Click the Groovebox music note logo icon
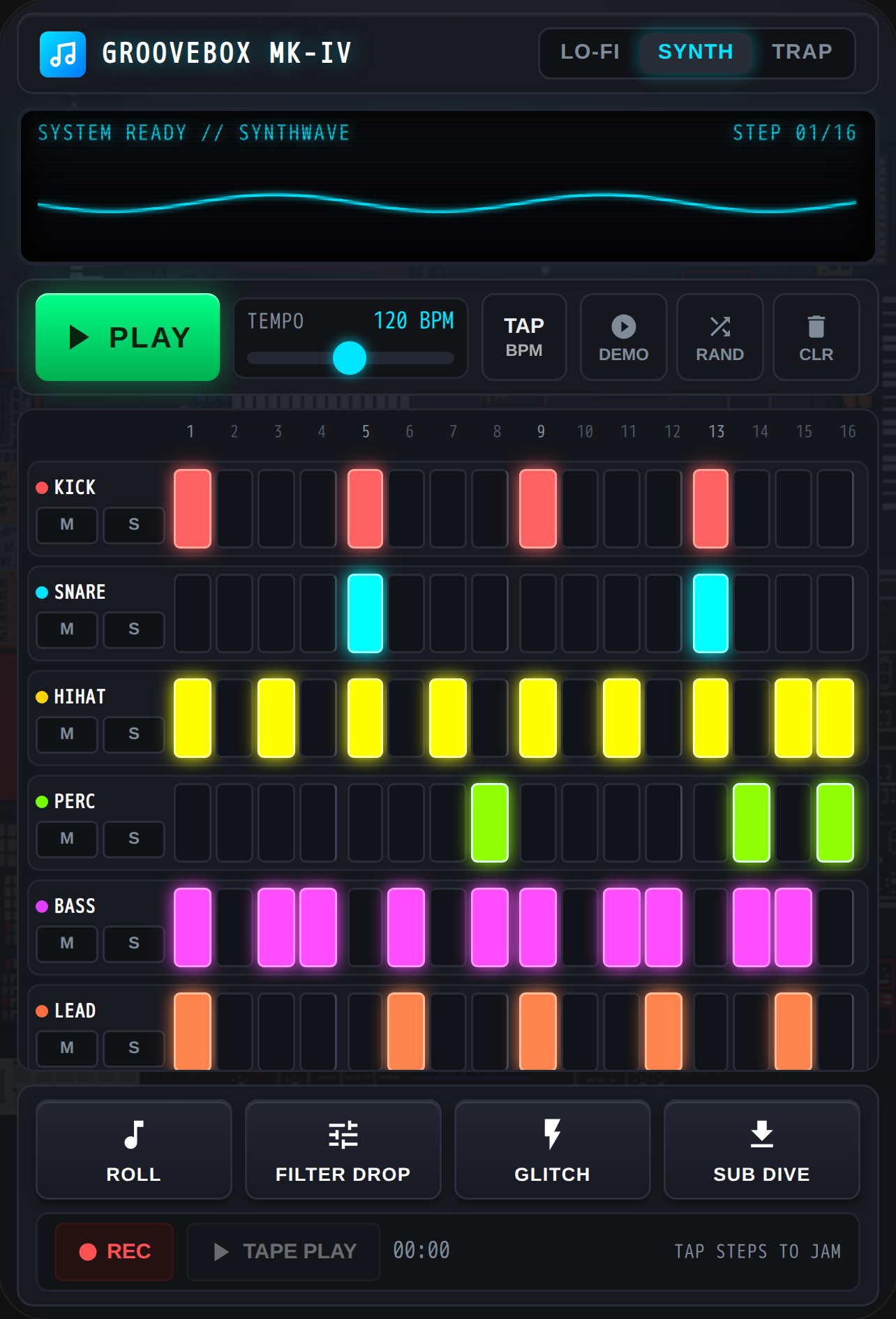The width and height of the screenshot is (896, 1319). [63, 54]
